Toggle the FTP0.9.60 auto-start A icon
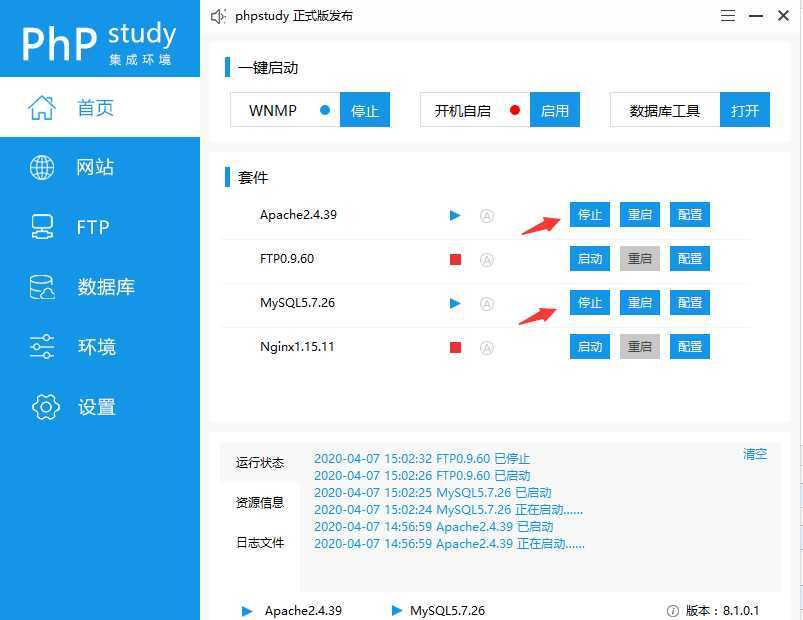Screen dimensions: 803x620 coord(487,260)
